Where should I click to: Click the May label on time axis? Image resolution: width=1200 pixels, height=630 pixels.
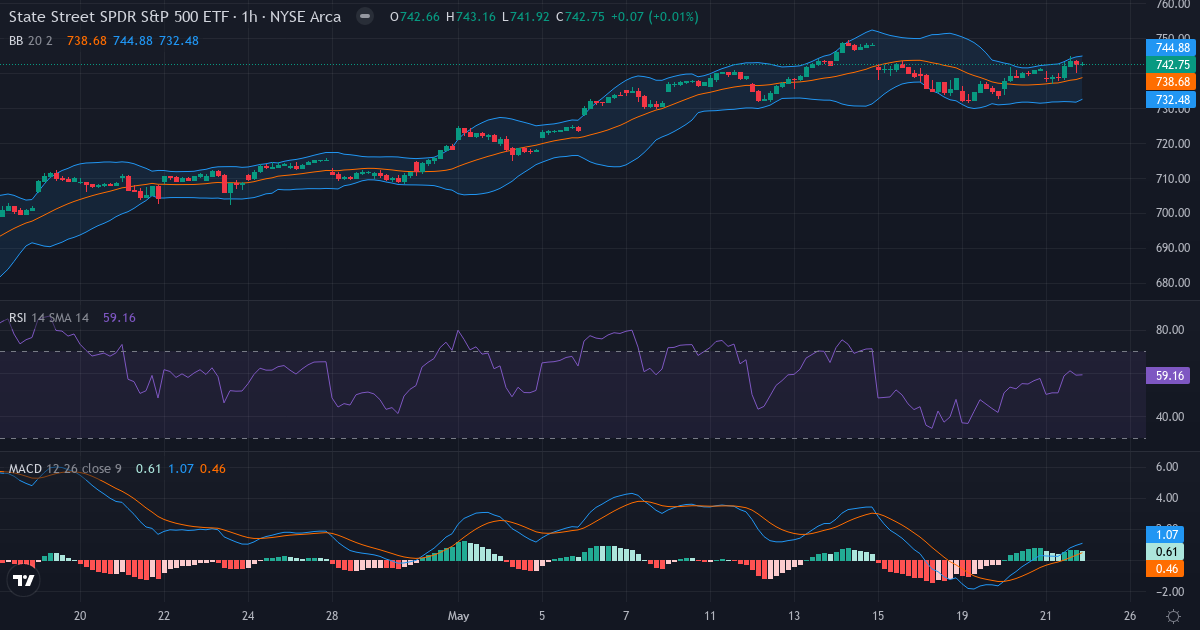pyautogui.click(x=459, y=616)
